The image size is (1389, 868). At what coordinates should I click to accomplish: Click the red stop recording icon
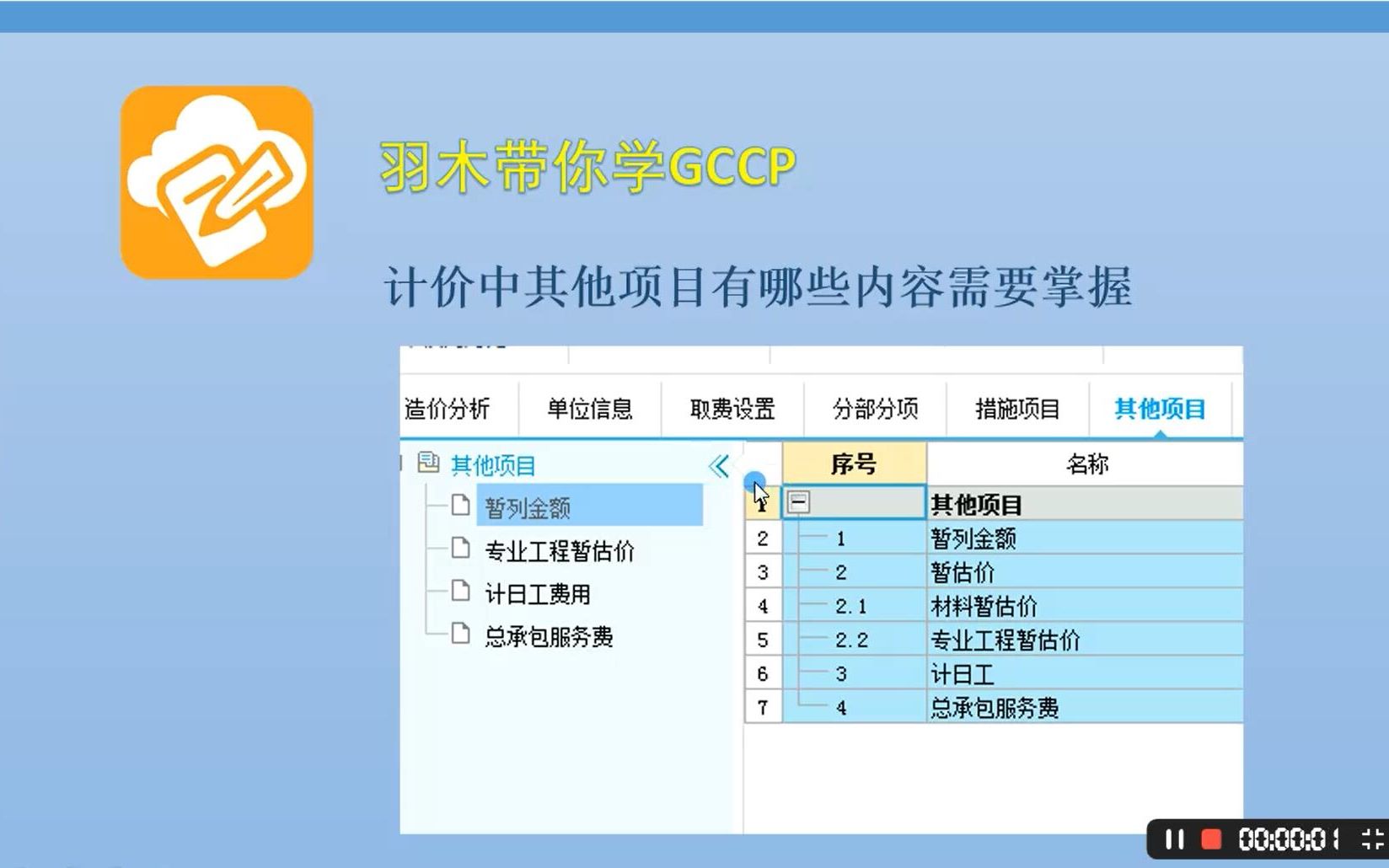pos(1212,839)
